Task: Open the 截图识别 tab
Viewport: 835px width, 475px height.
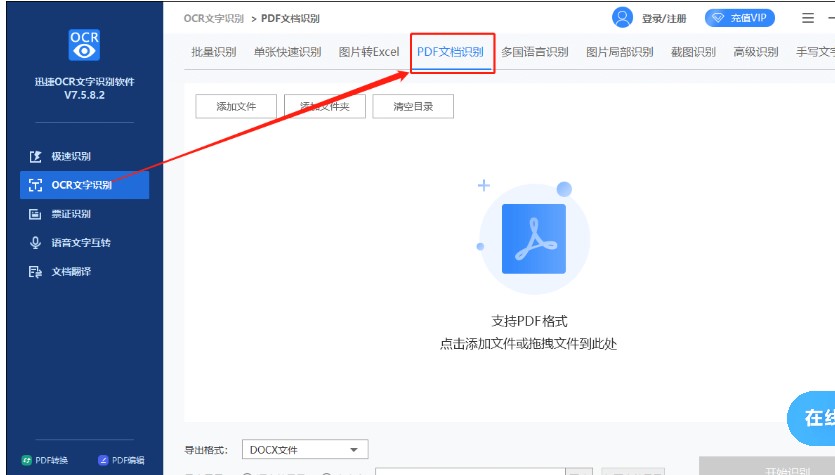Action: click(x=693, y=52)
